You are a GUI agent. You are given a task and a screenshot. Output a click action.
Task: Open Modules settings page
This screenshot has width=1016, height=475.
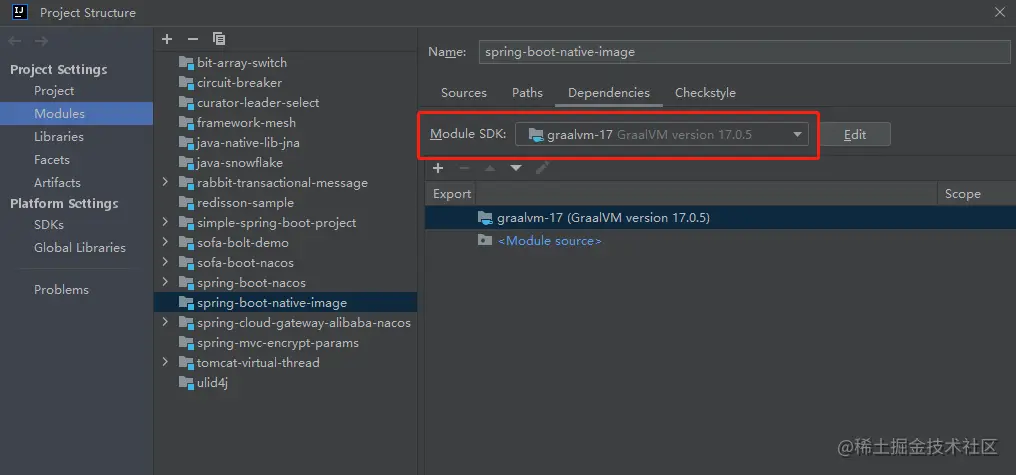[x=60, y=113]
